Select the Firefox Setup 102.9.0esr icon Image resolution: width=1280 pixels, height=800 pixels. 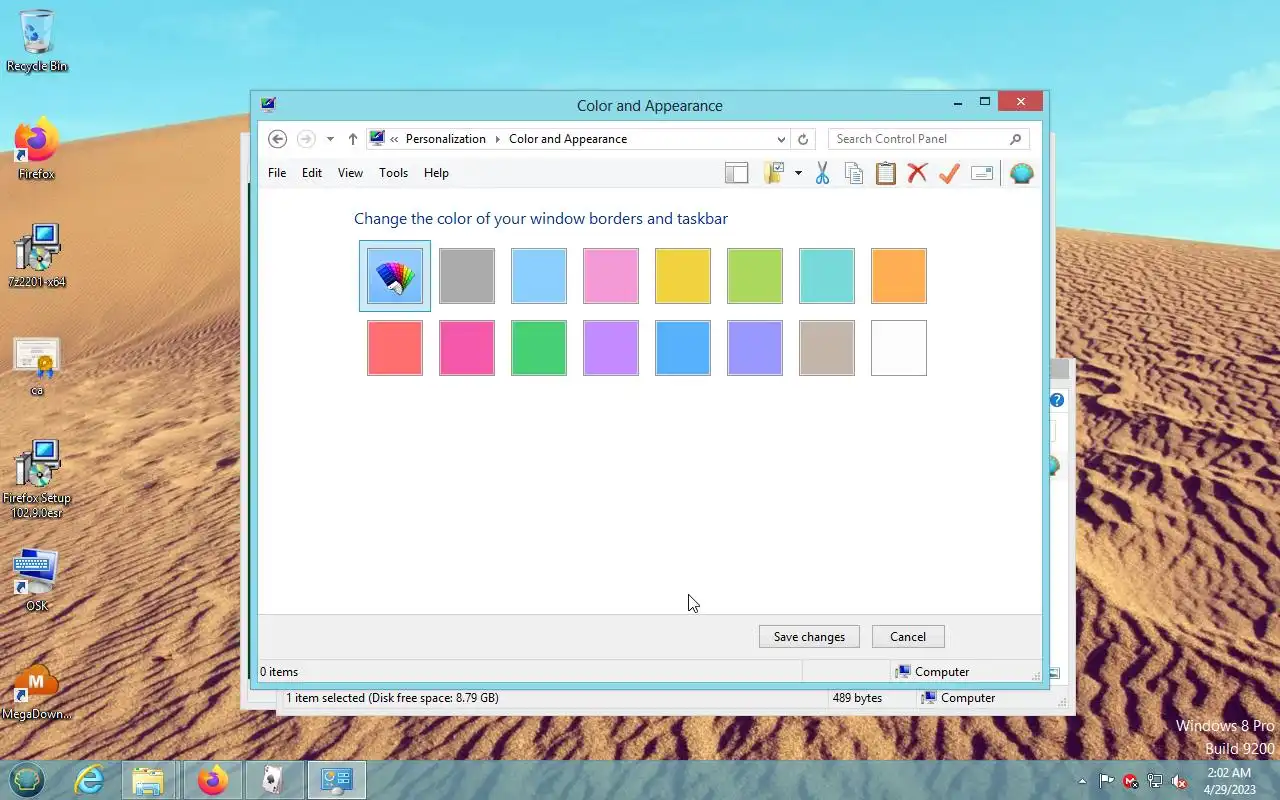click(37, 478)
